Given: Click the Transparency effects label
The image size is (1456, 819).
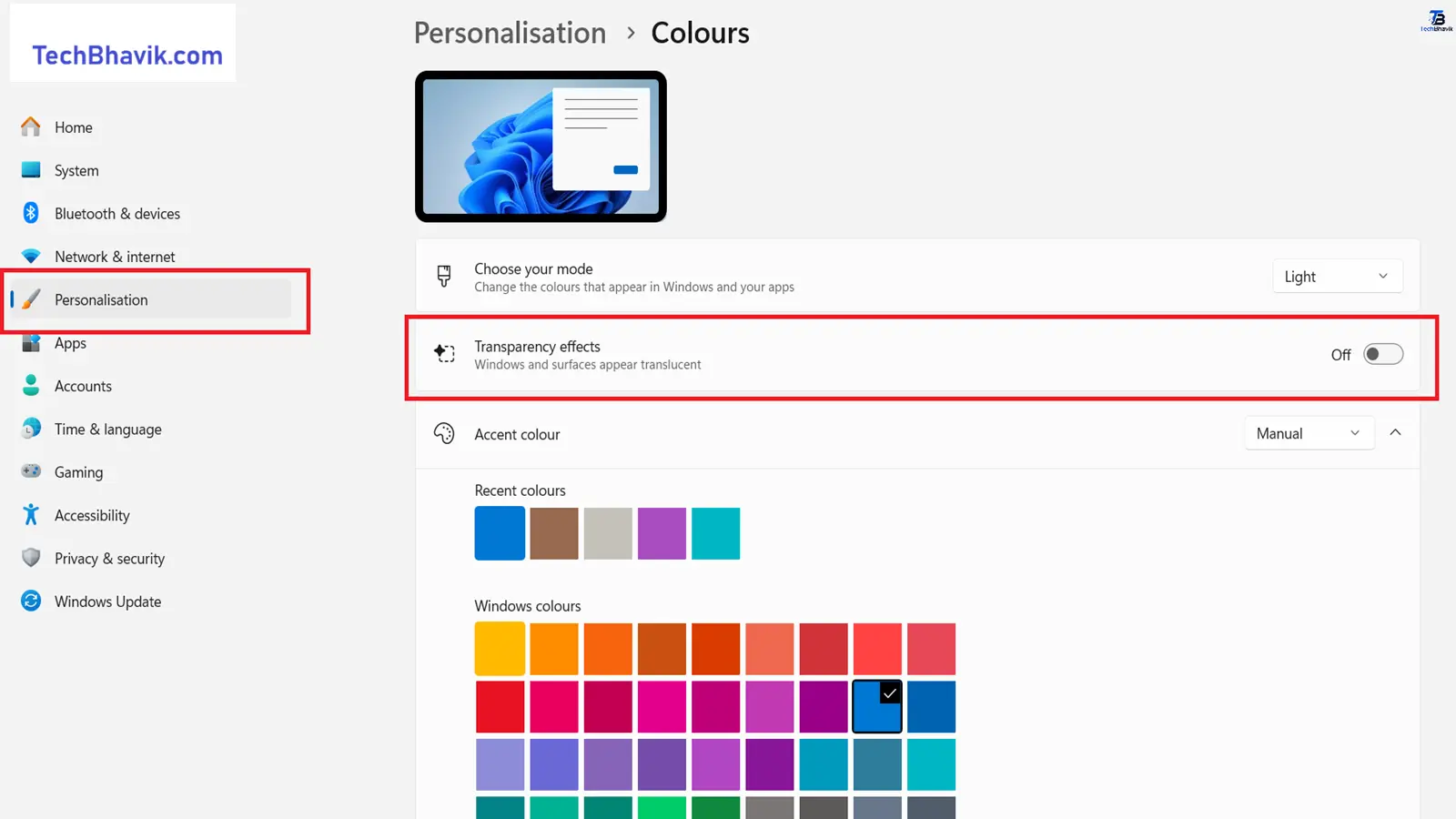Looking at the screenshot, I should 537,347.
